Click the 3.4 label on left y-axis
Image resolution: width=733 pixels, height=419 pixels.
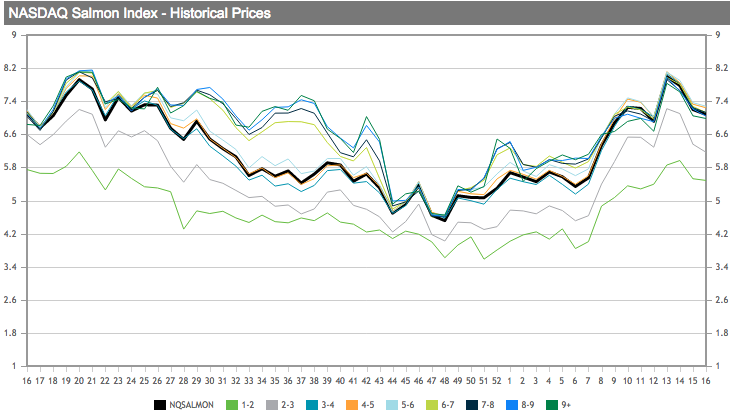[10, 267]
